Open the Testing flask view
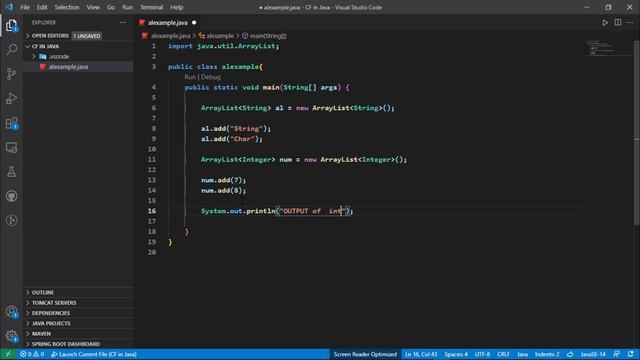Image resolution: width=640 pixels, height=360 pixels. (11, 172)
